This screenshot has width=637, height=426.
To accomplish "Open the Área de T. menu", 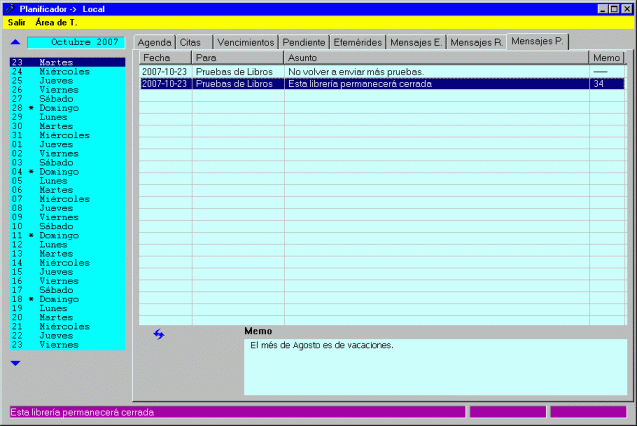I will point(56,22).
